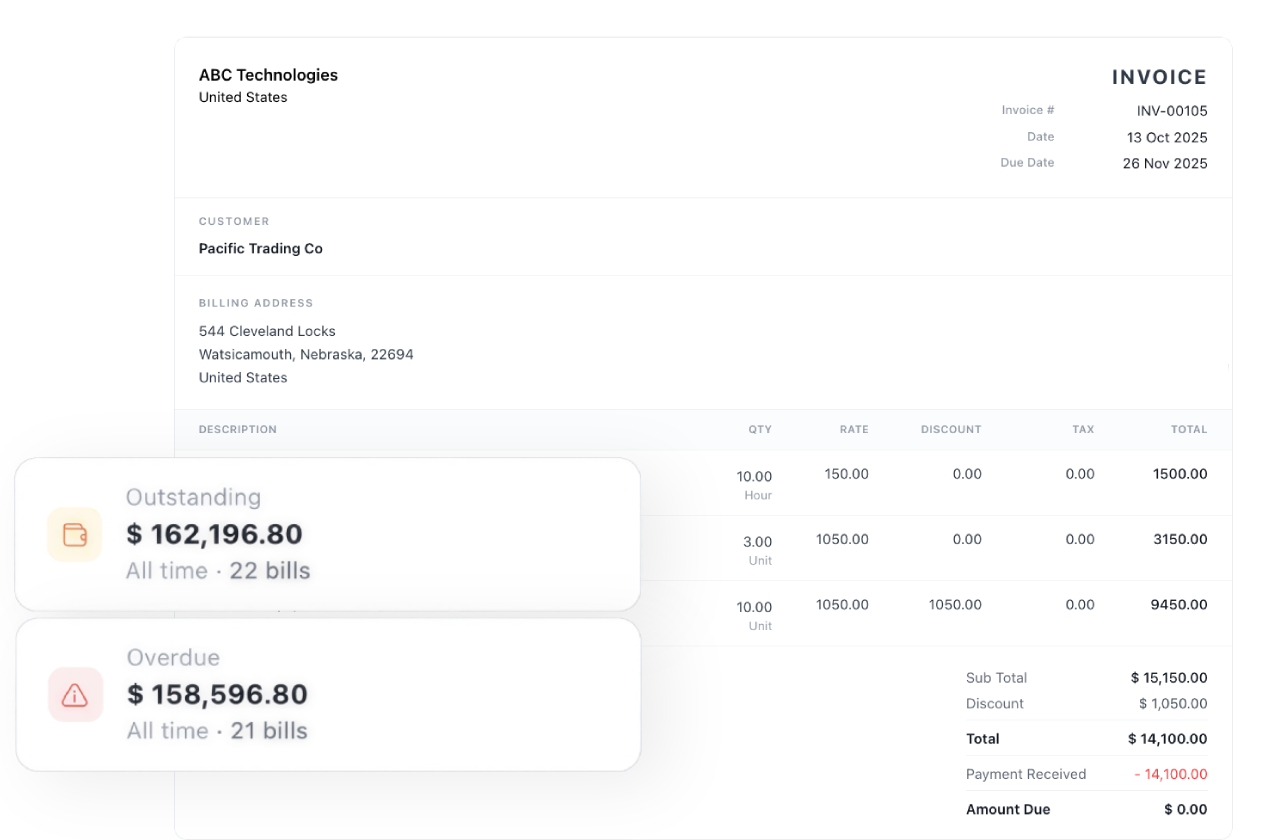Click the Outstanding amount $162,196.80
Viewport: 1262px width, 840px height.
click(x=214, y=534)
